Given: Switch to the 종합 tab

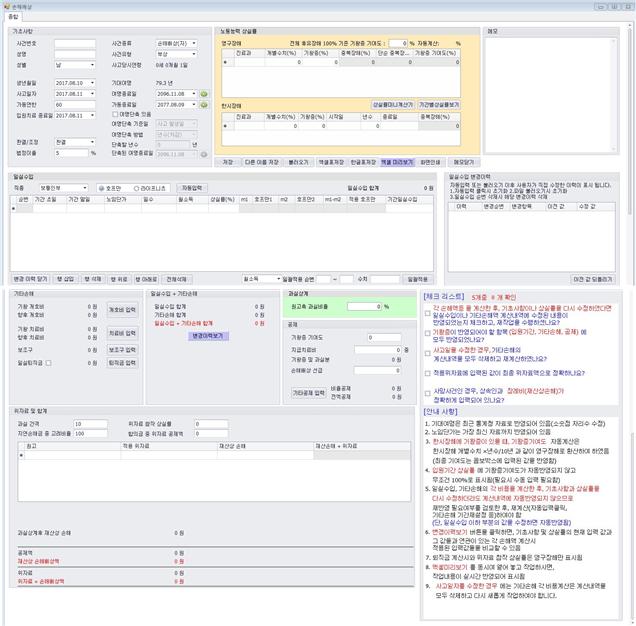Looking at the screenshot, I should point(13,17).
